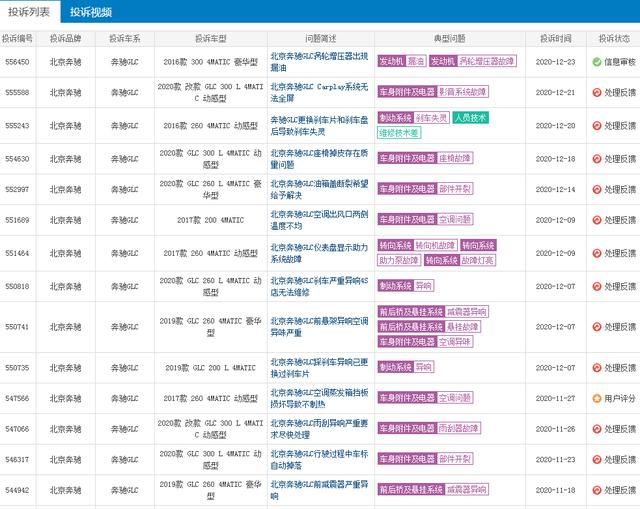
Task: Click the 投诉状态 column header
Action: coord(614,39)
